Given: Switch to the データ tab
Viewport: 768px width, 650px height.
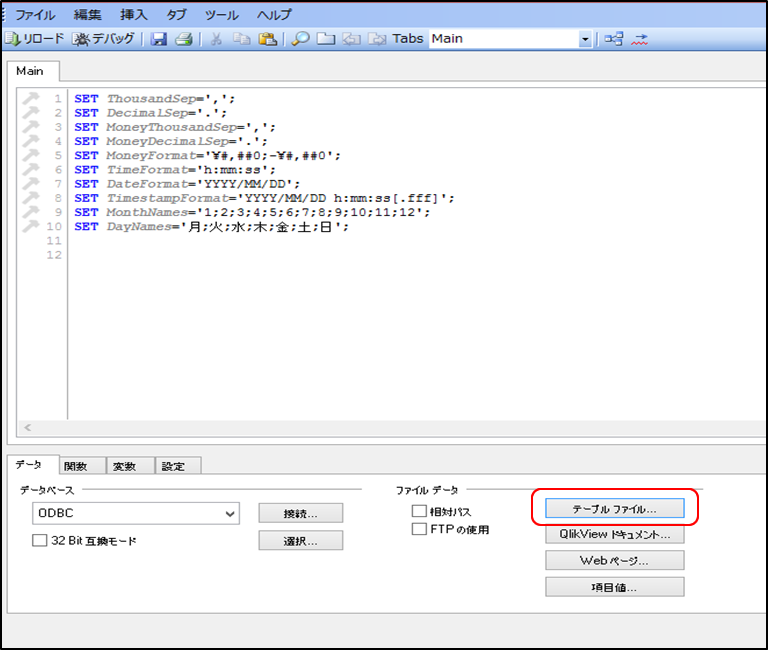Looking at the screenshot, I should tap(33, 464).
